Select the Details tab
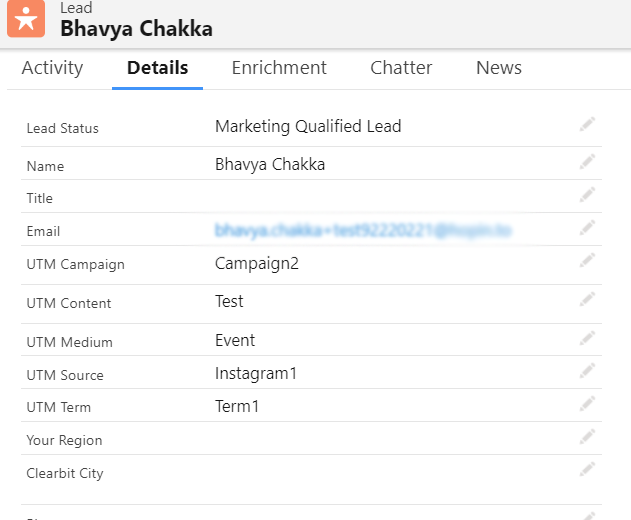The image size is (631, 520). click(157, 68)
